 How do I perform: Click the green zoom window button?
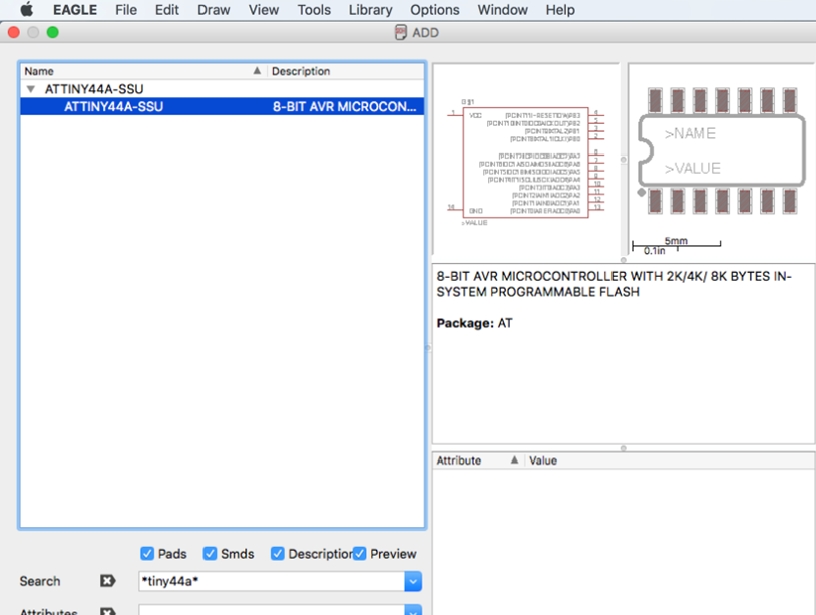(53, 32)
